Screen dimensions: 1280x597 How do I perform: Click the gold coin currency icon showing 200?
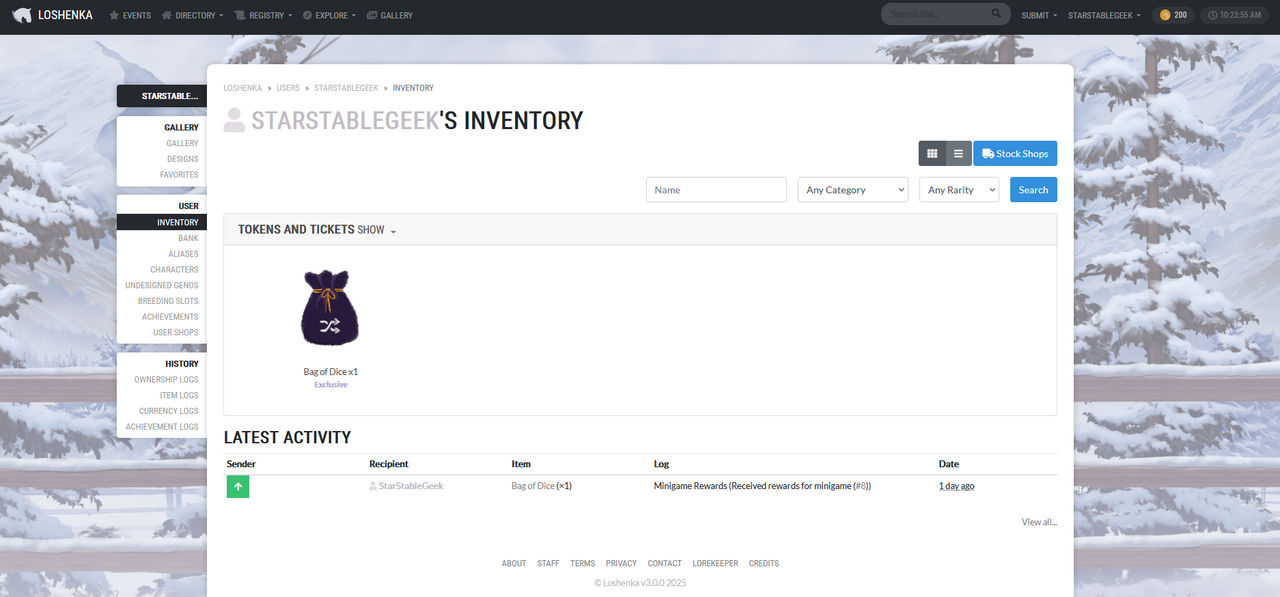[x=1164, y=15]
